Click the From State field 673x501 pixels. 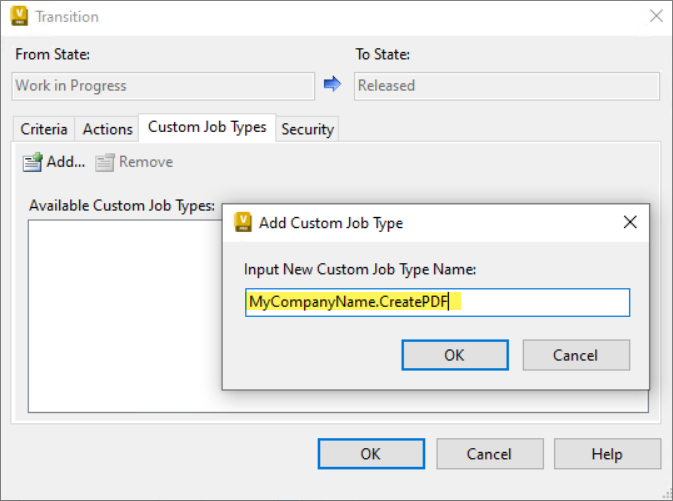(163, 86)
